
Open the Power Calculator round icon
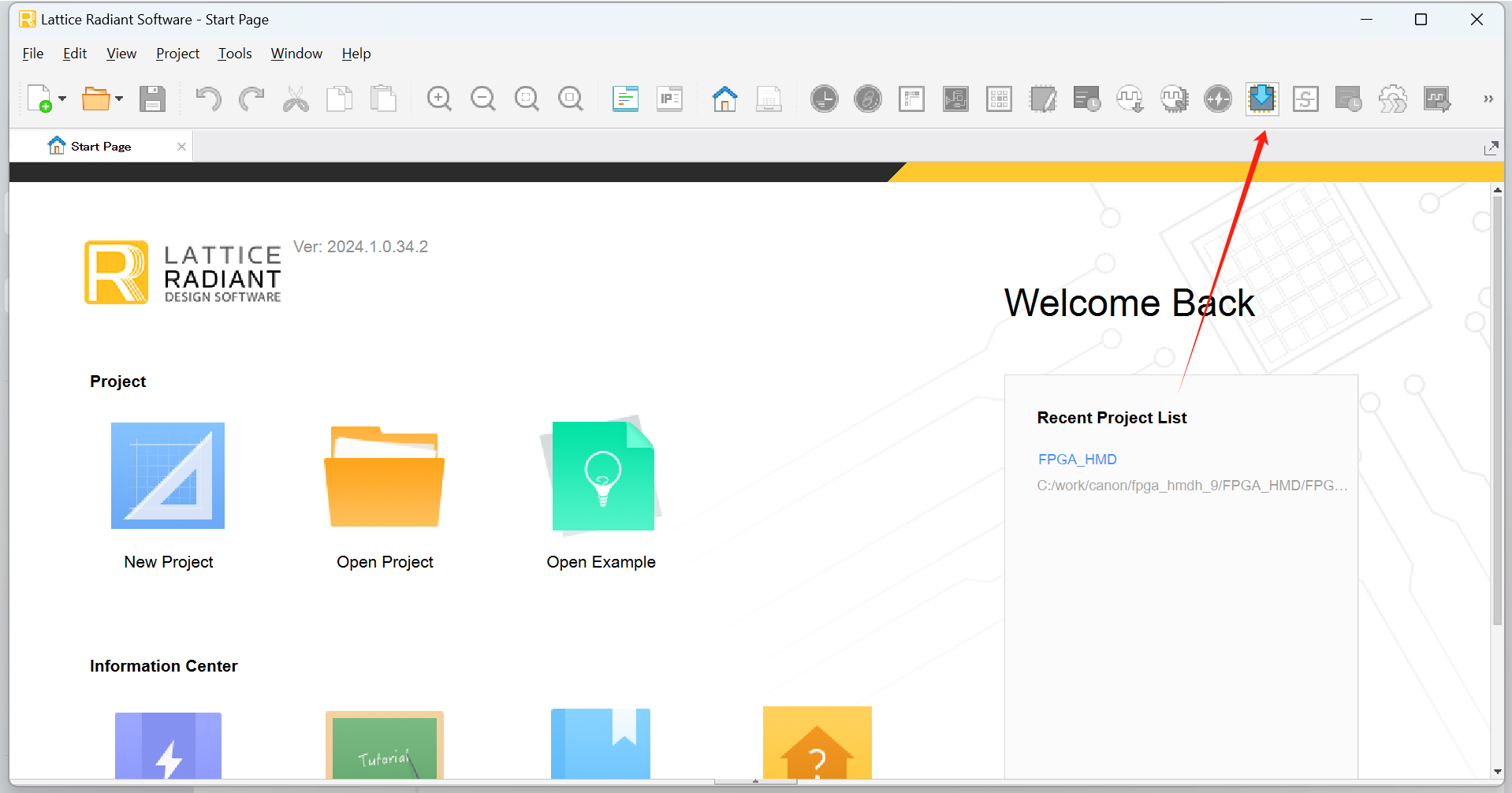point(1218,99)
